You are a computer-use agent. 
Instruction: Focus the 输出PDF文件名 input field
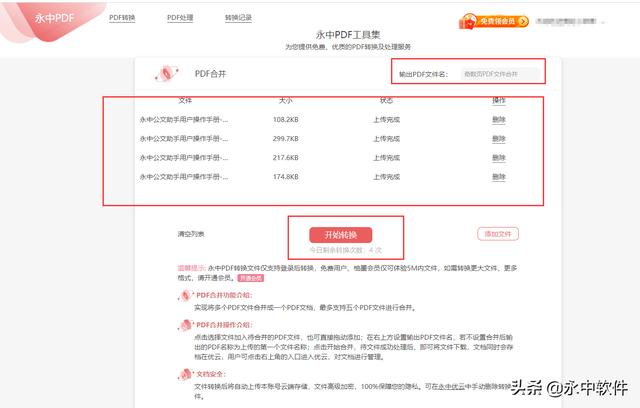(500, 74)
